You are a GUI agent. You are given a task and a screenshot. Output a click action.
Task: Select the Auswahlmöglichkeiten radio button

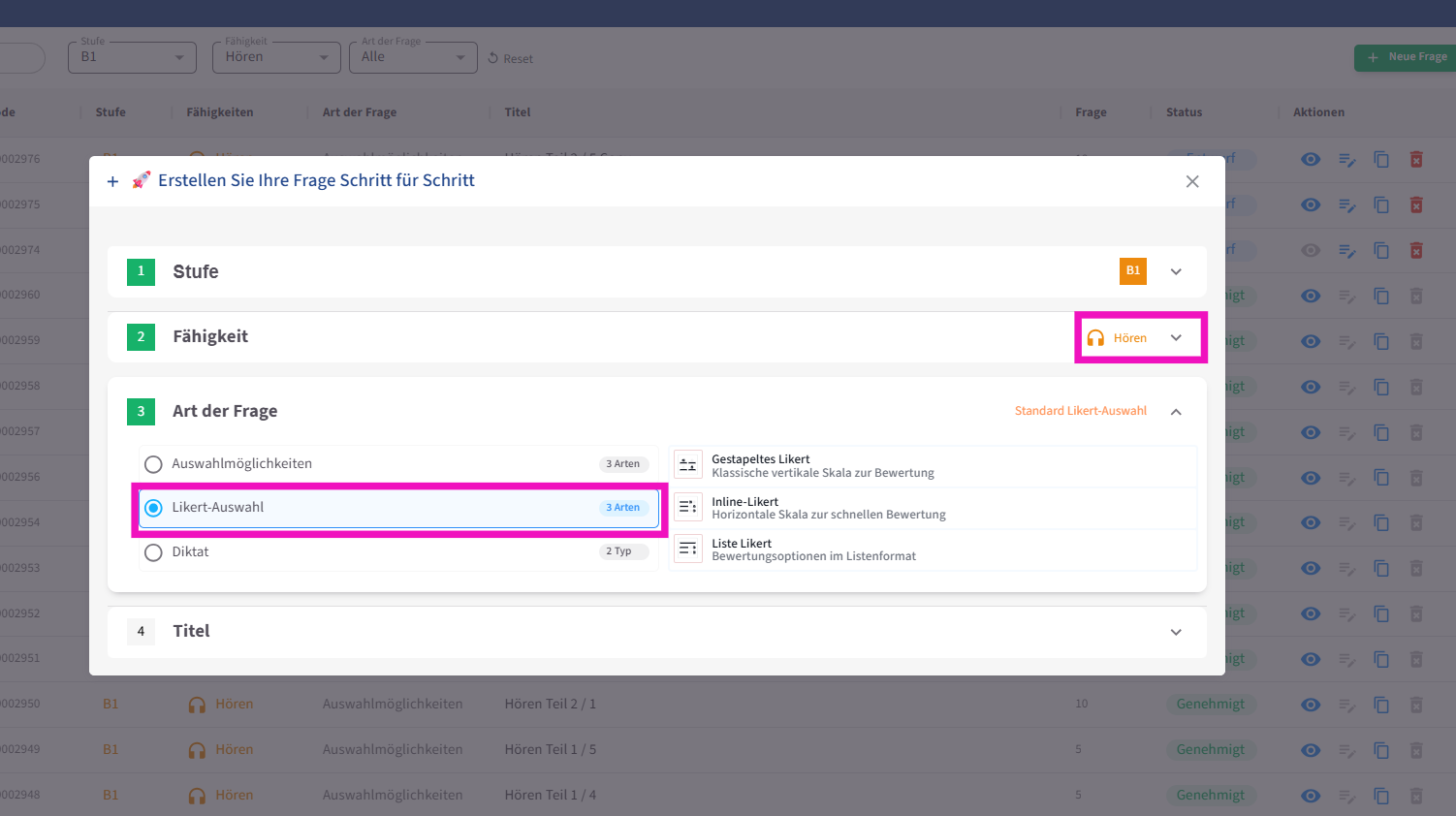click(153, 464)
